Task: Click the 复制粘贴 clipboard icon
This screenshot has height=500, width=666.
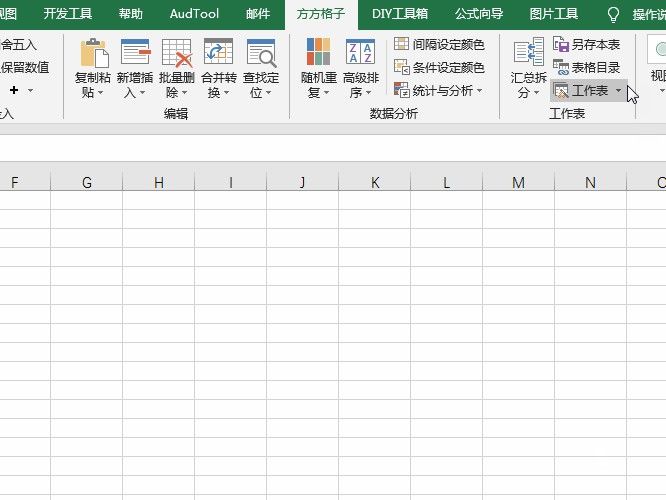Action: coord(94,53)
